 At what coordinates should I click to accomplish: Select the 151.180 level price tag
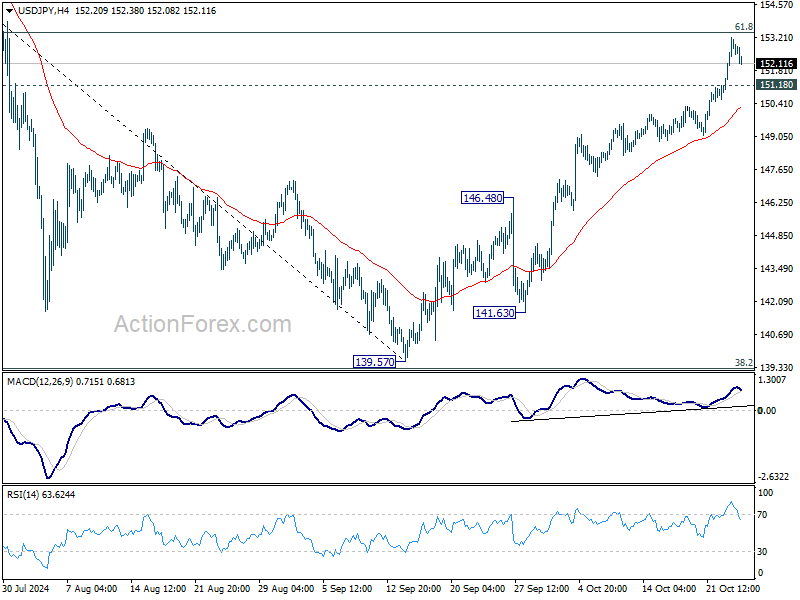[x=776, y=85]
